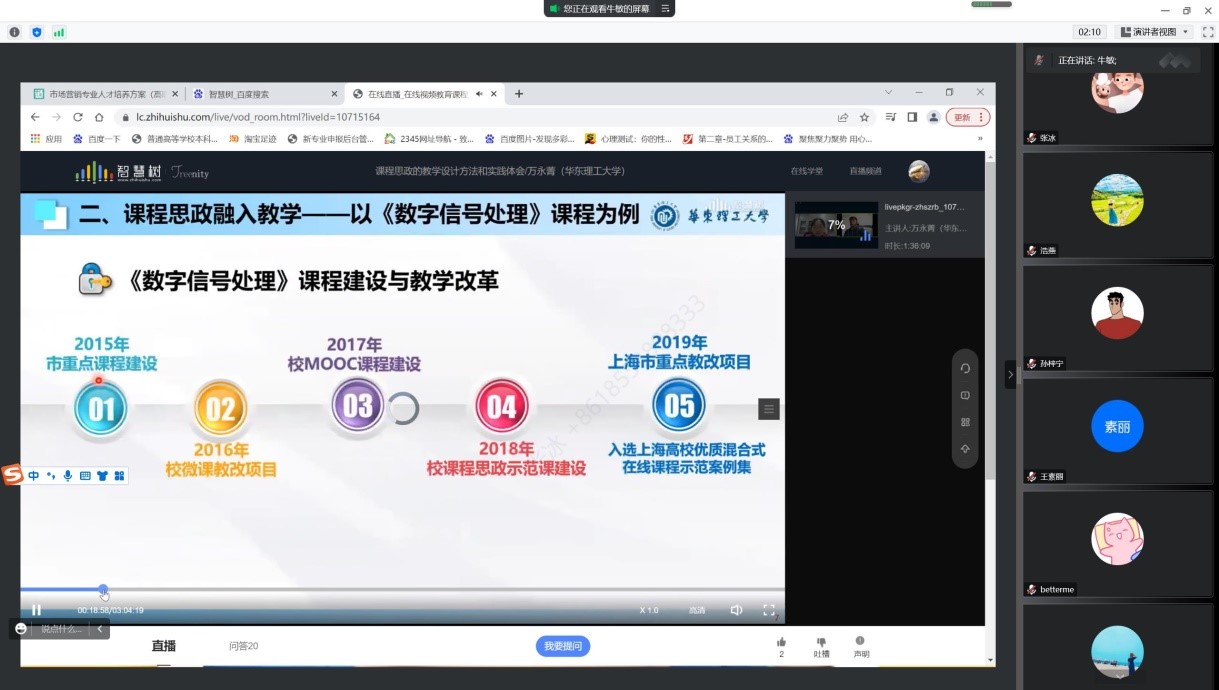Seek on the video progress bar

point(402,589)
